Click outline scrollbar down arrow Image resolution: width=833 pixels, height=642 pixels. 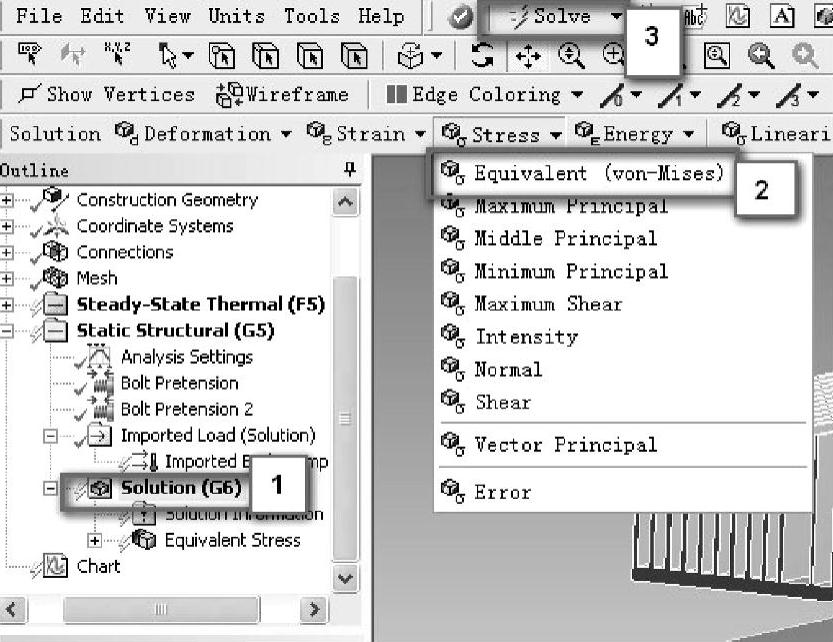[x=345, y=578]
